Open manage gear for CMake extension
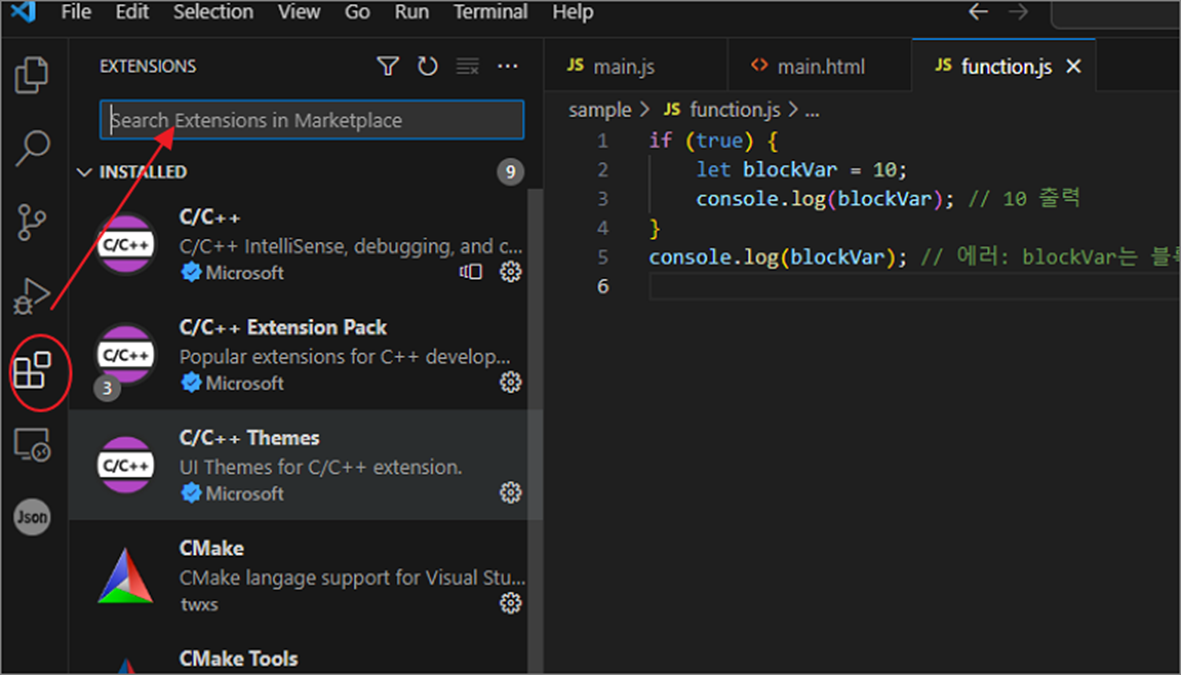The image size is (1181, 675). (x=511, y=603)
